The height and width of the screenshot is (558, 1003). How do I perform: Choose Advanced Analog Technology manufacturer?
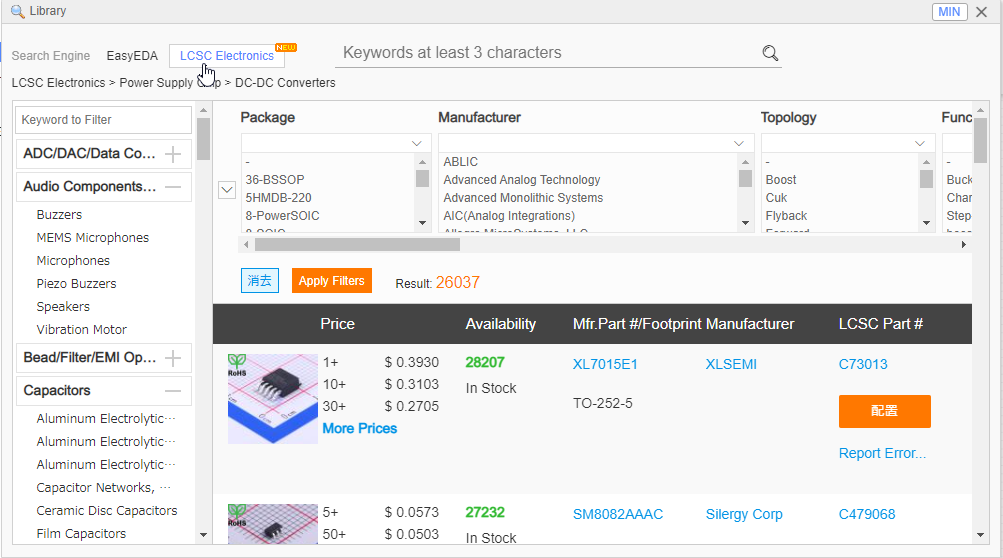point(522,180)
